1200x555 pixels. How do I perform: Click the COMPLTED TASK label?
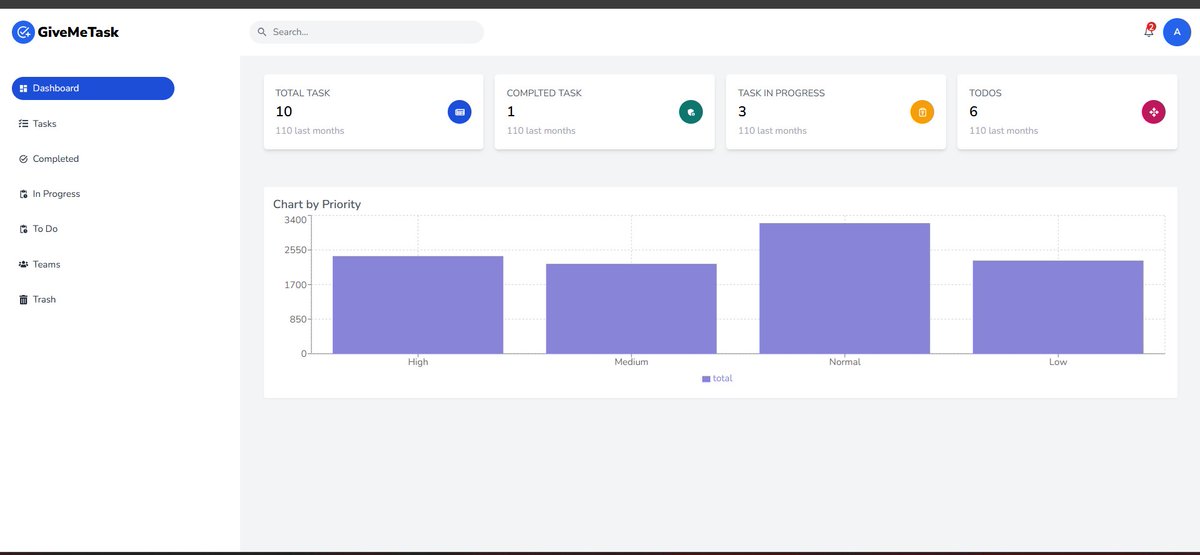pyautogui.click(x=544, y=93)
